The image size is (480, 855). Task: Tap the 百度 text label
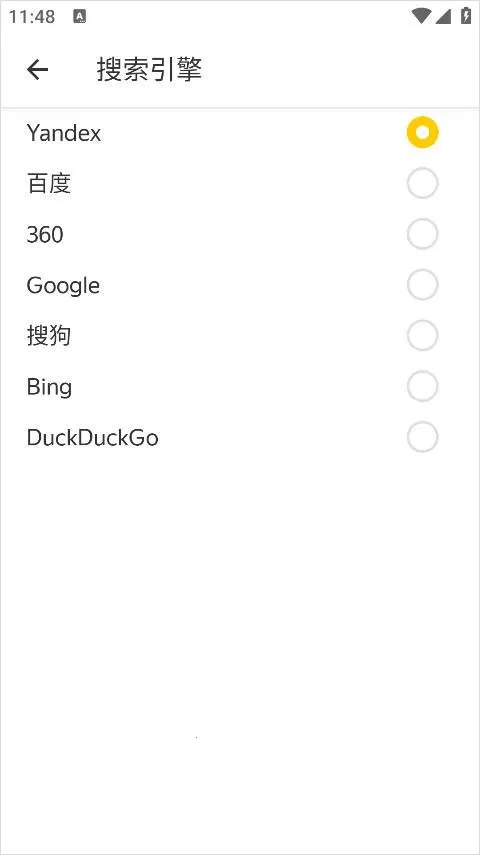[x=49, y=184]
